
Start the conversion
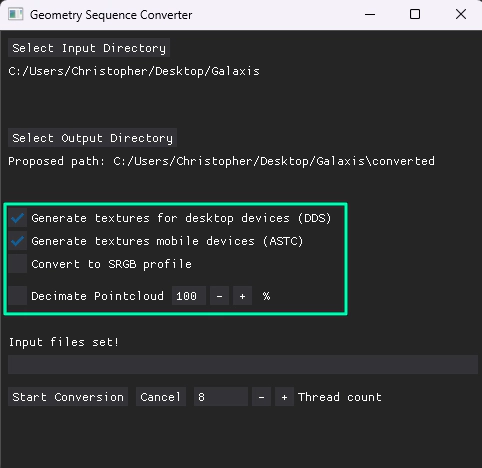(68, 397)
